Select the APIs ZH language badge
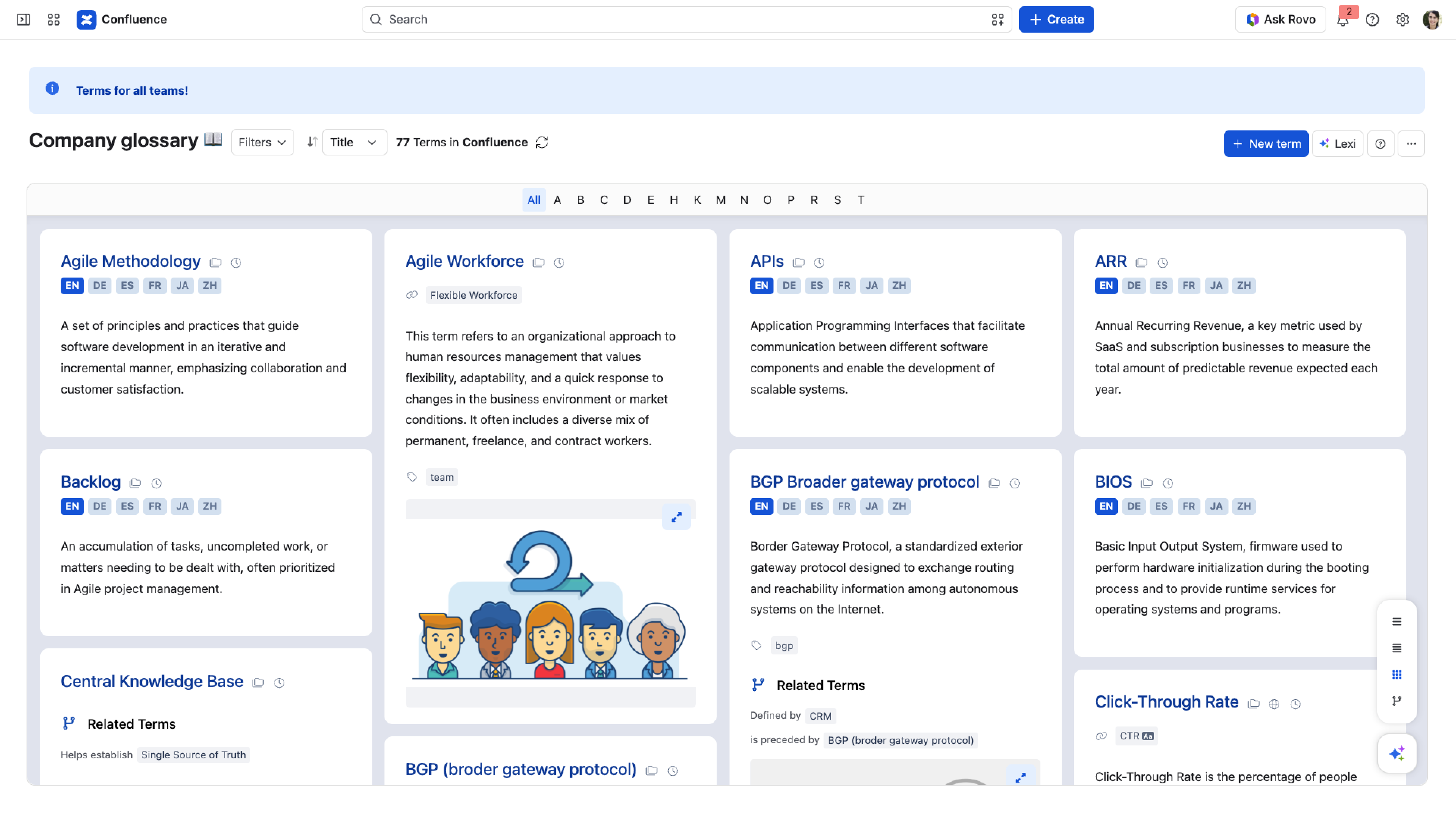1456x819 pixels. pos(899,286)
